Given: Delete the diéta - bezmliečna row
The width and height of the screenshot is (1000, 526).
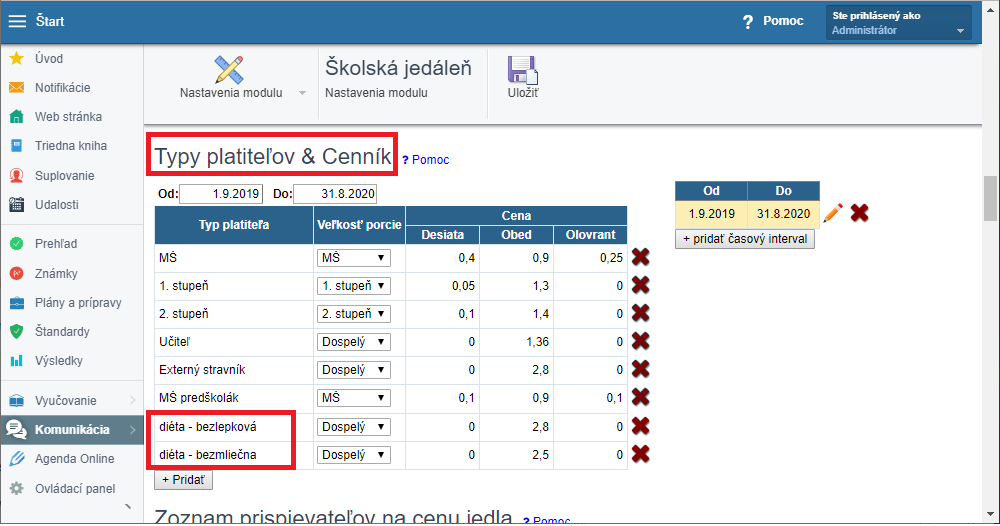Looking at the screenshot, I should pos(640,454).
